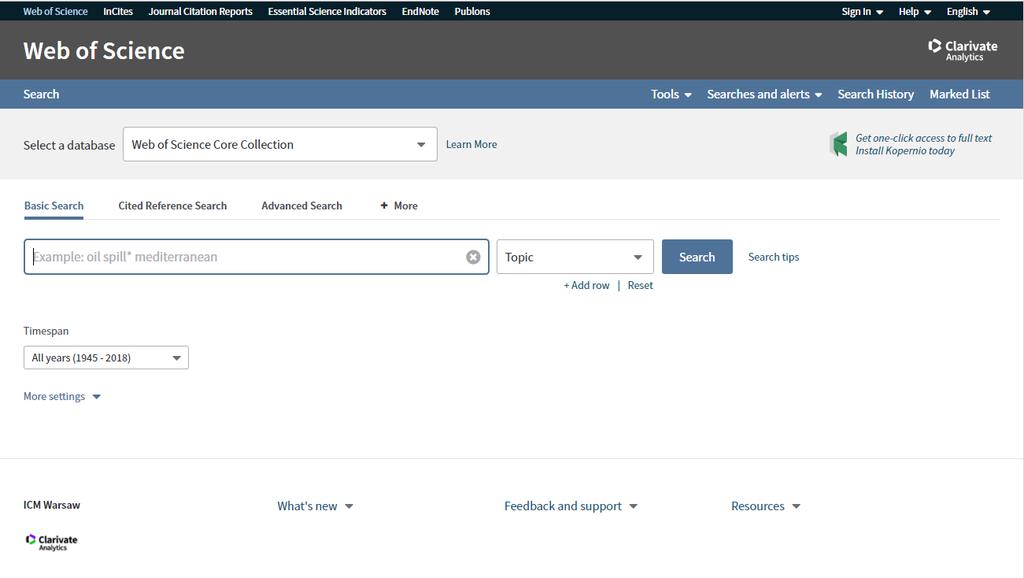The image size is (1024, 578).
Task: Click Search in the blue navigation bar
Action: (41, 94)
